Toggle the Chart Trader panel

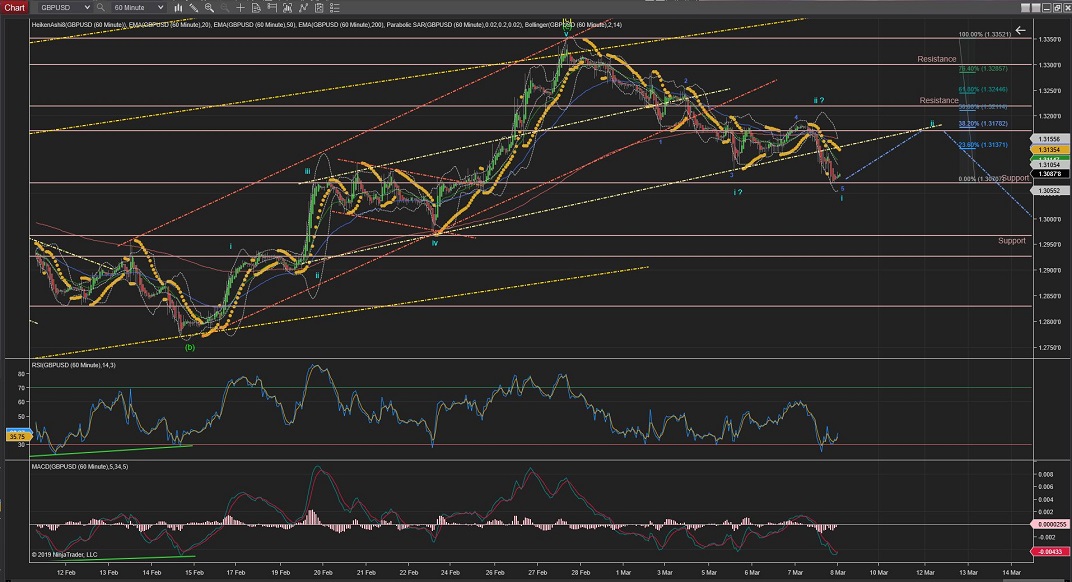coord(272,7)
